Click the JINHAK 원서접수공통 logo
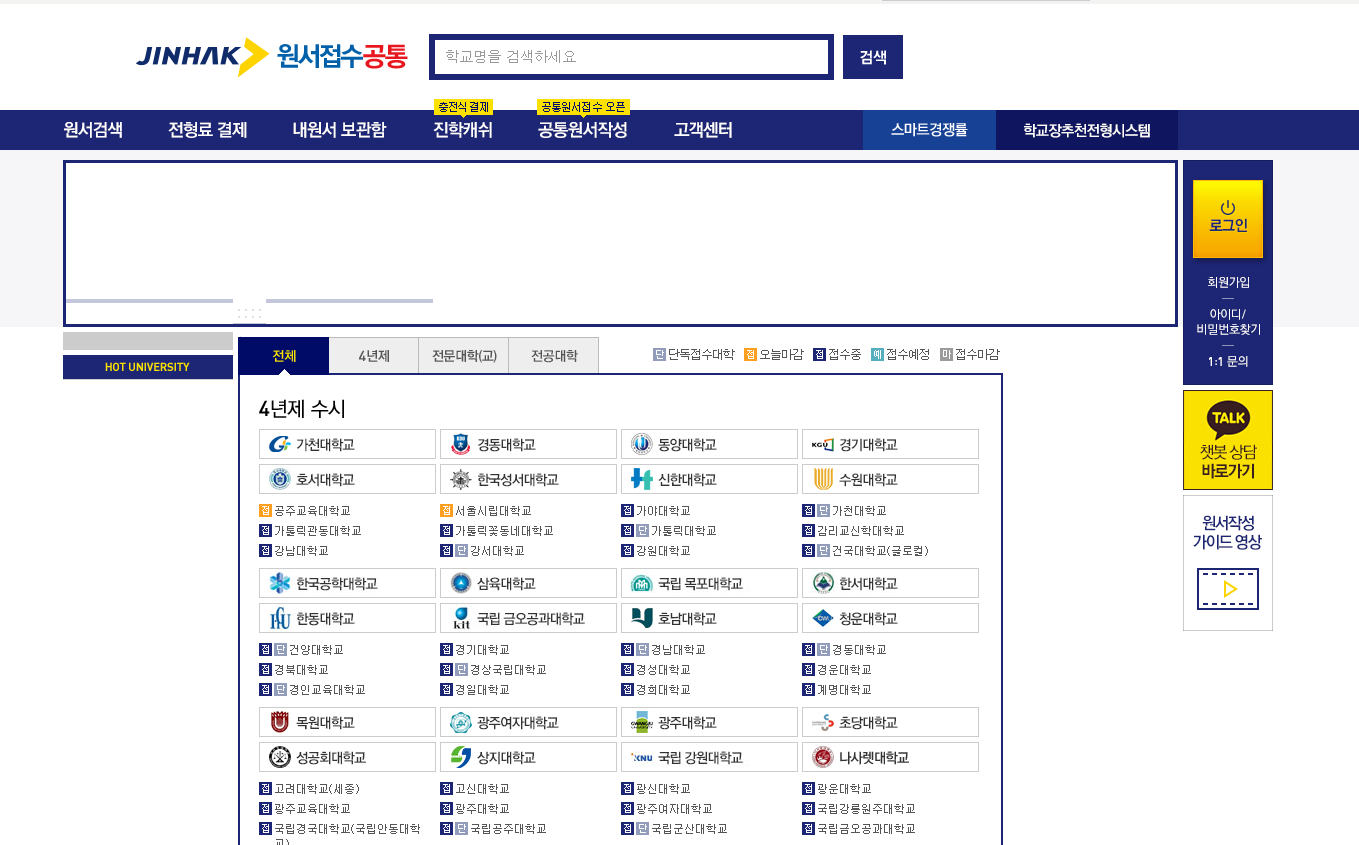1359x845 pixels. click(272, 57)
